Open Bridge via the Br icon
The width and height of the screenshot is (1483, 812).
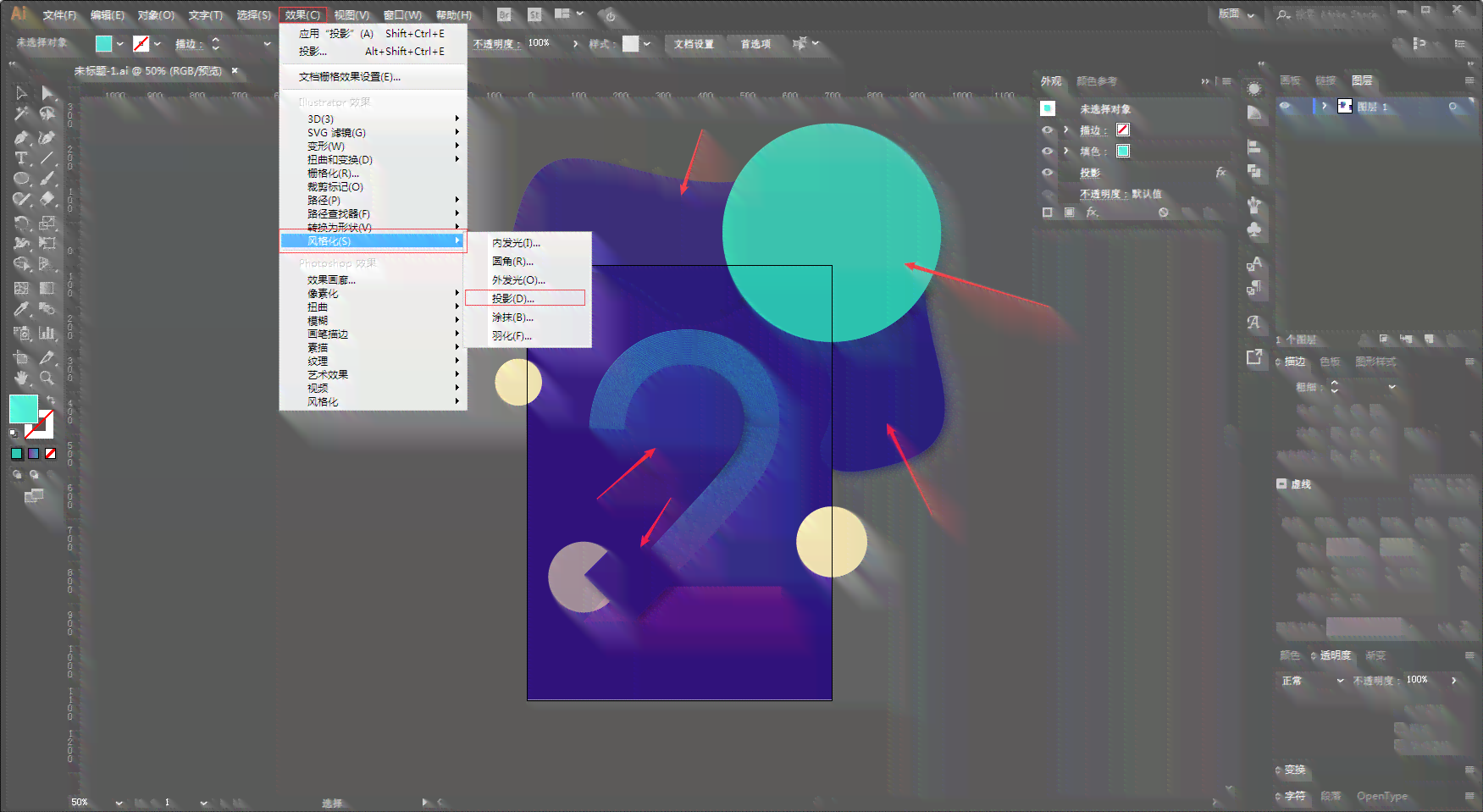point(505,14)
